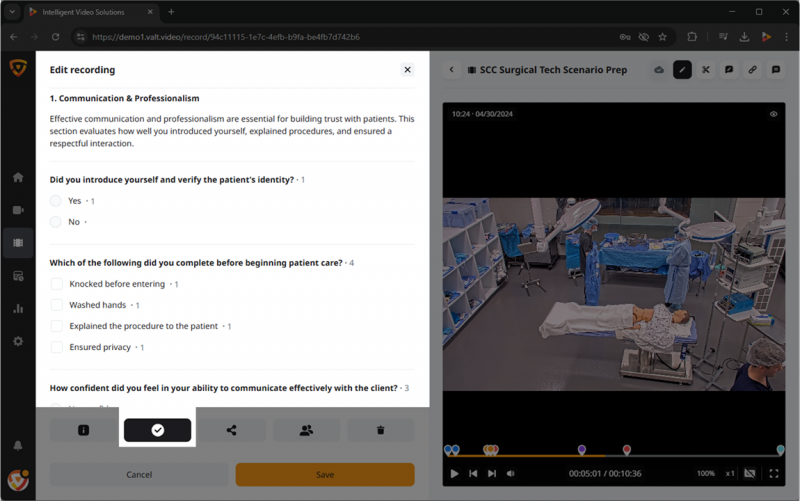Open the camera icon in the sidebar
This screenshot has height=501, width=800.
coord(18,210)
